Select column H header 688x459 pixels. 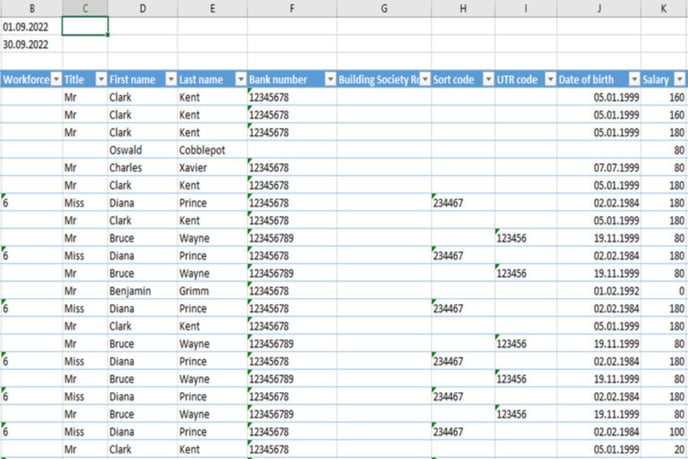click(x=463, y=8)
